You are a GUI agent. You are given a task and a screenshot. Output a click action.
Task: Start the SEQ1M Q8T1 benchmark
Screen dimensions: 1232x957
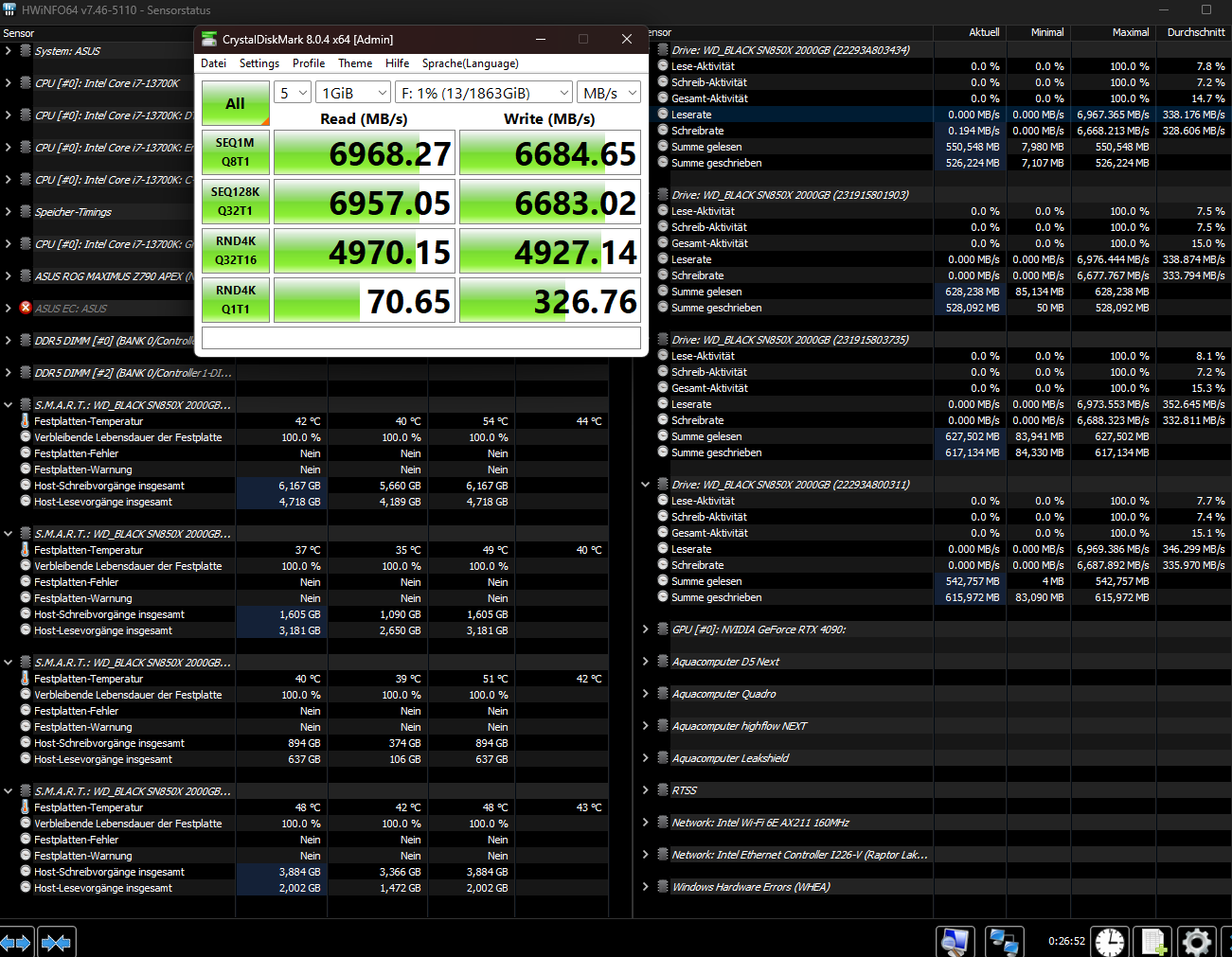[236, 152]
